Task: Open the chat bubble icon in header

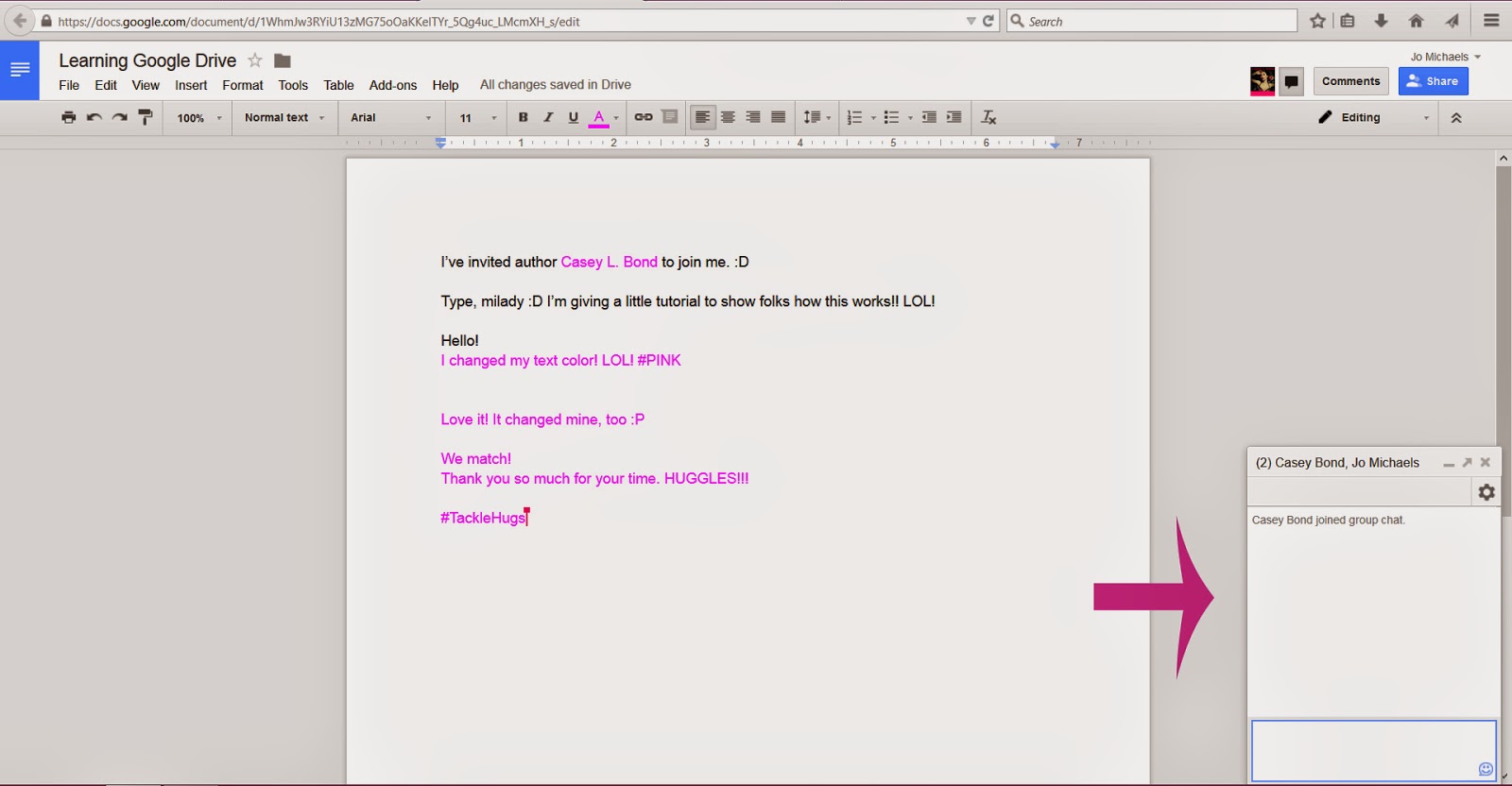Action: [1291, 81]
